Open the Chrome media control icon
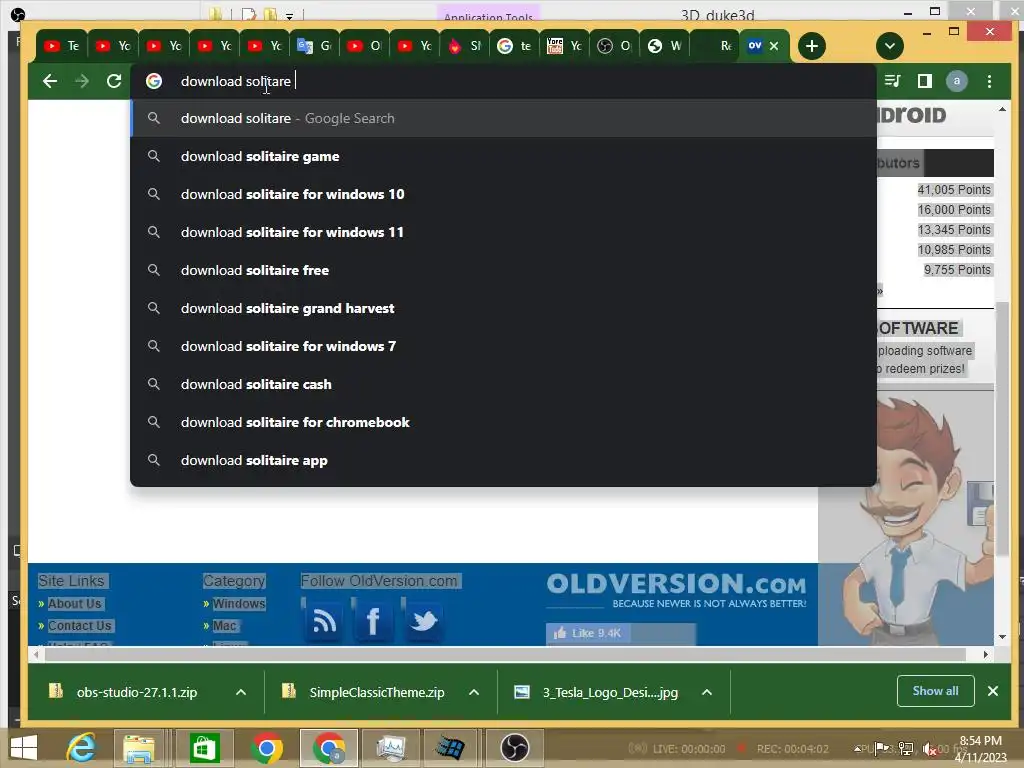Image resolution: width=1024 pixels, height=768 pixels. [892, 81]
